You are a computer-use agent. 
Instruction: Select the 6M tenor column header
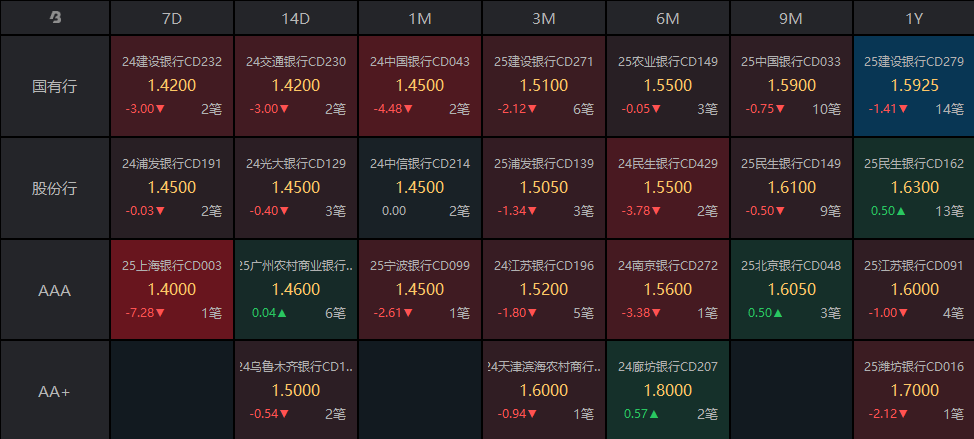[x=667, y=18]
